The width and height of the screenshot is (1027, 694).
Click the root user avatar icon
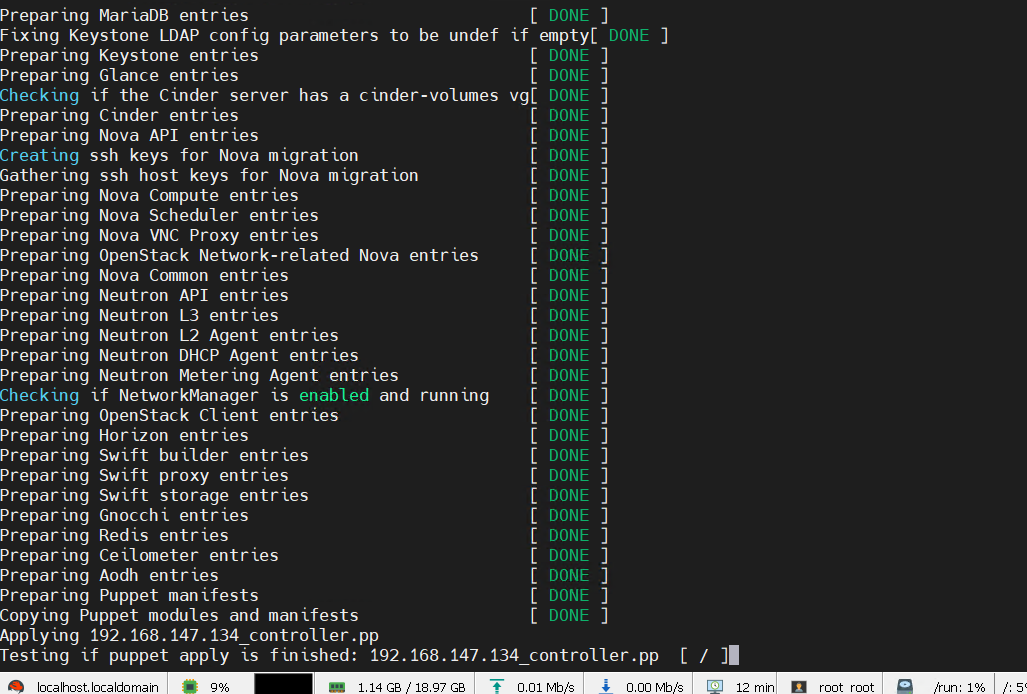click(800, 685)
